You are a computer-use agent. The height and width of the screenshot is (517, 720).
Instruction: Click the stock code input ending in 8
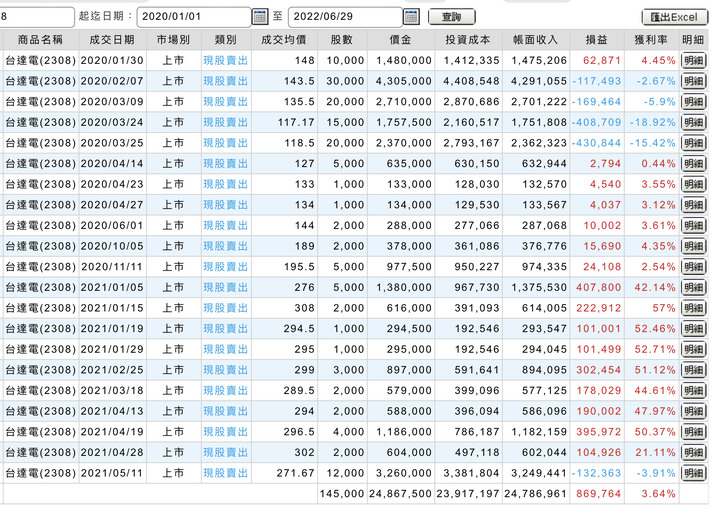point(37,17)
